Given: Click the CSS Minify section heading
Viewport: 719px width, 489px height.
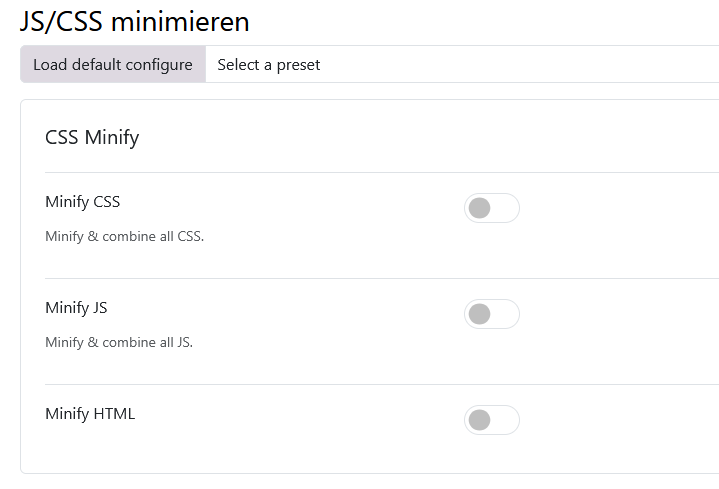Looking at the screenshot, I should pos(92,137).
